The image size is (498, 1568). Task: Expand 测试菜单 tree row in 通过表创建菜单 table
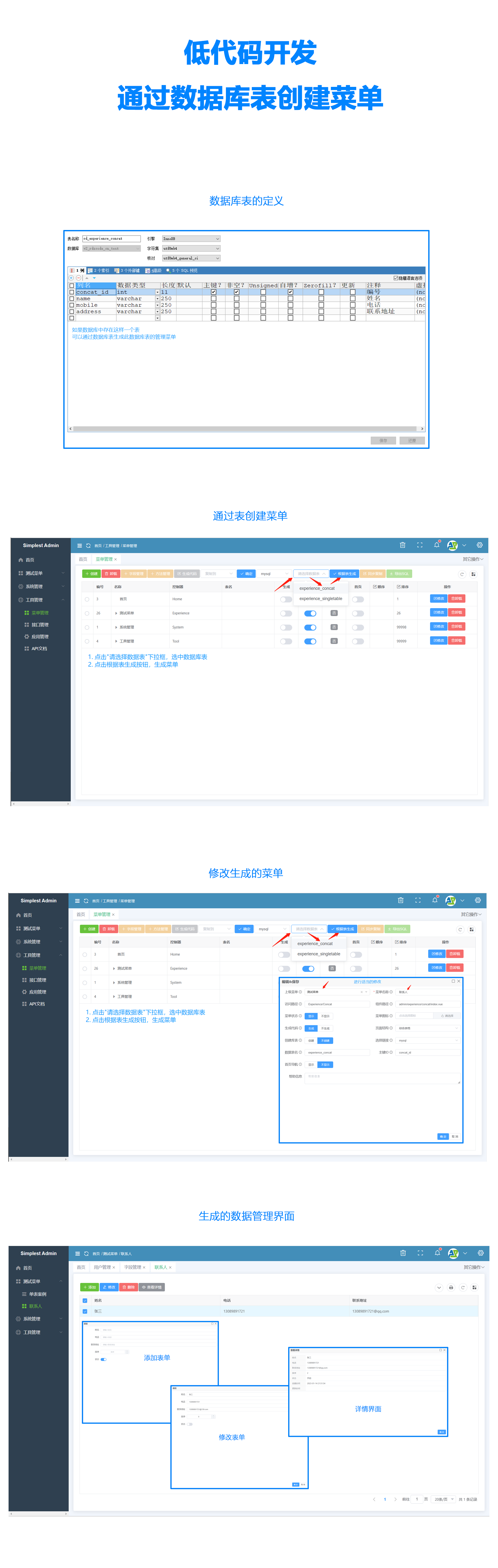tap(116, 613)
